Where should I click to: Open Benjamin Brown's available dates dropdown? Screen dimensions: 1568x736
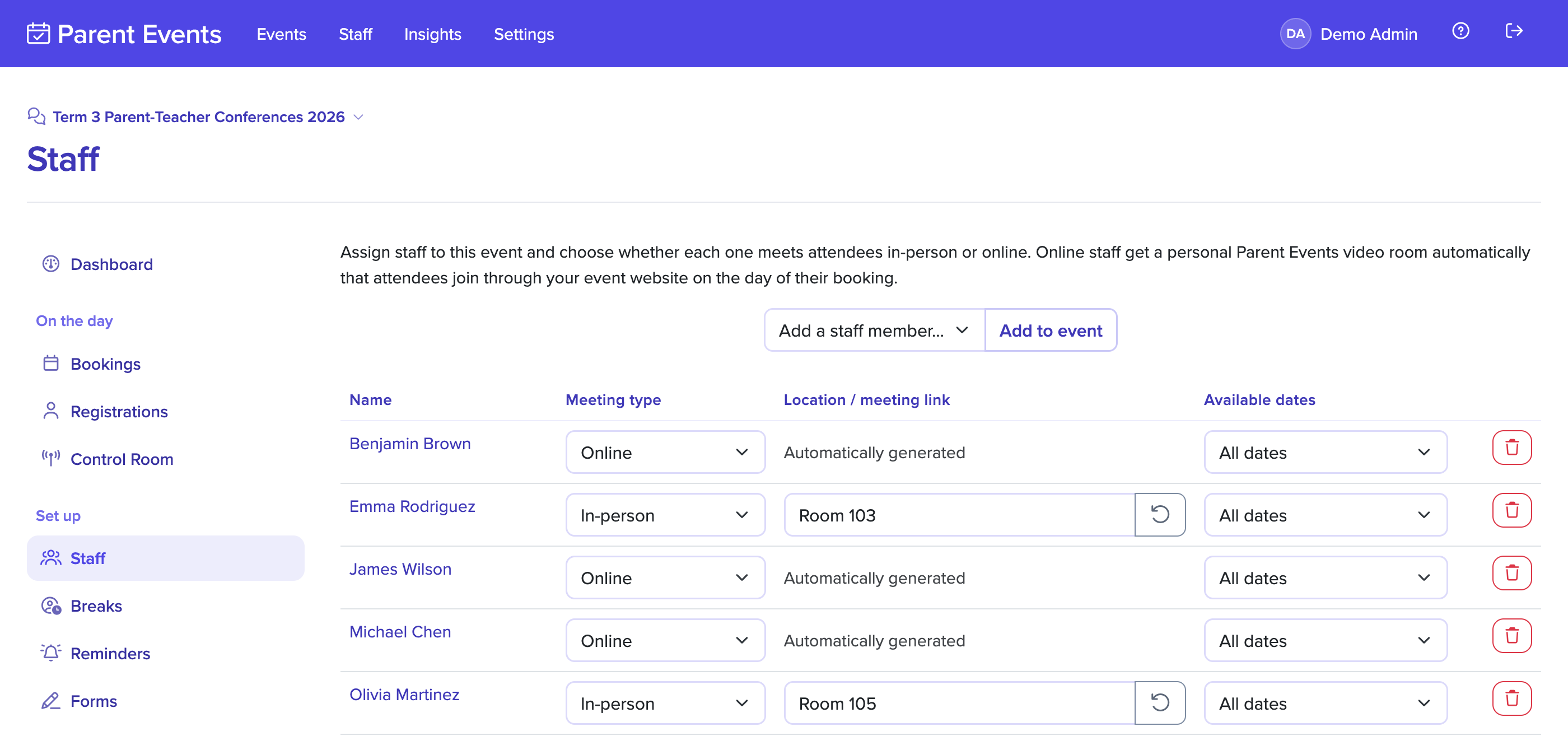pyautogui.click(x=1325, y=453)
